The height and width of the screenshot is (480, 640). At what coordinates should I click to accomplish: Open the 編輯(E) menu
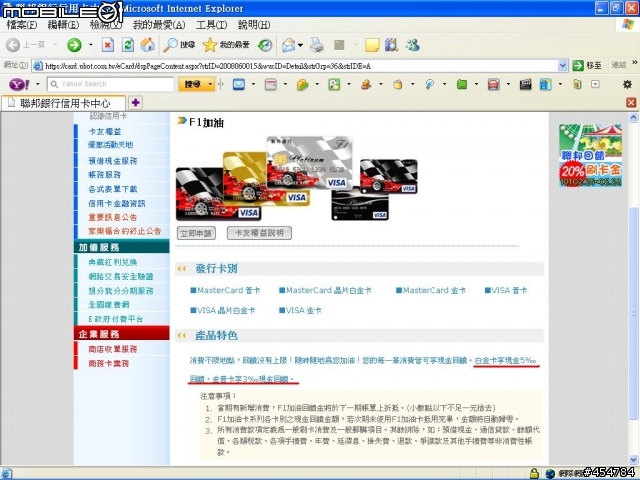click(63, 25)
